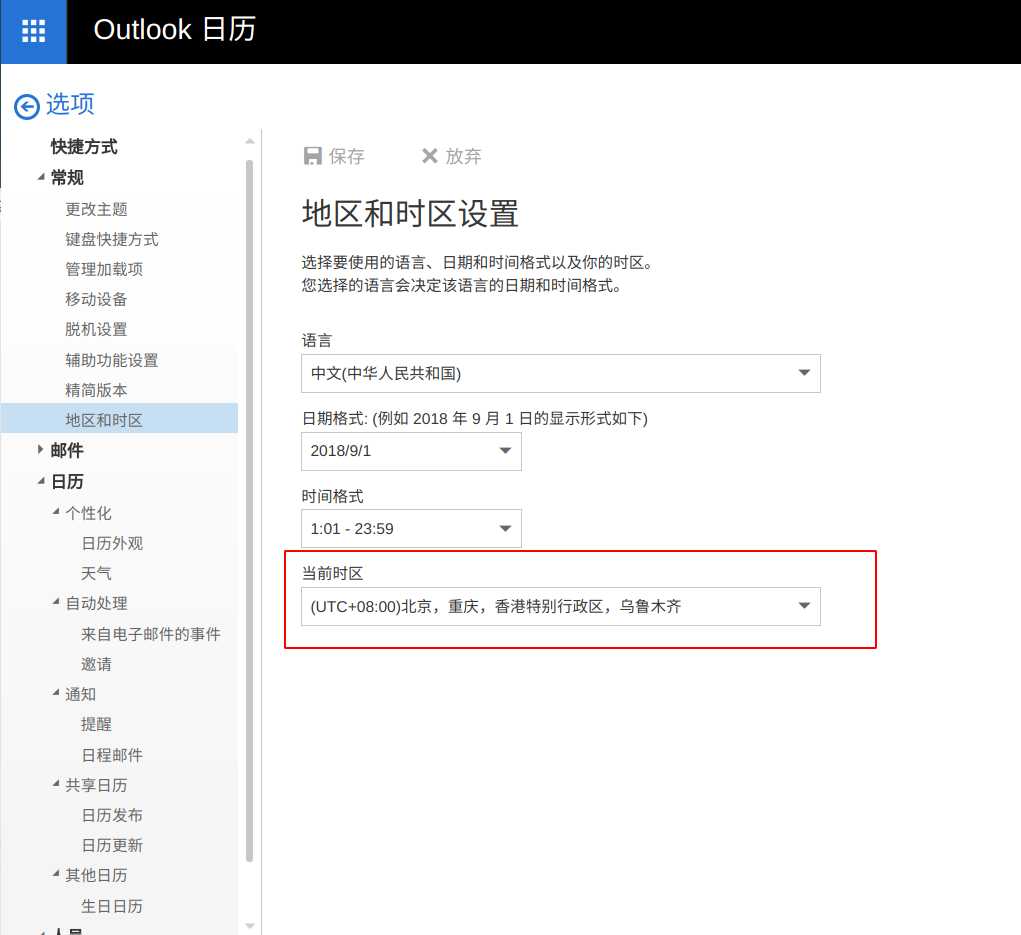Image resolution: width=1021 pixels, height=935 pixels.
Task: Open the app launcher grid icon
Action: [33, 31]
